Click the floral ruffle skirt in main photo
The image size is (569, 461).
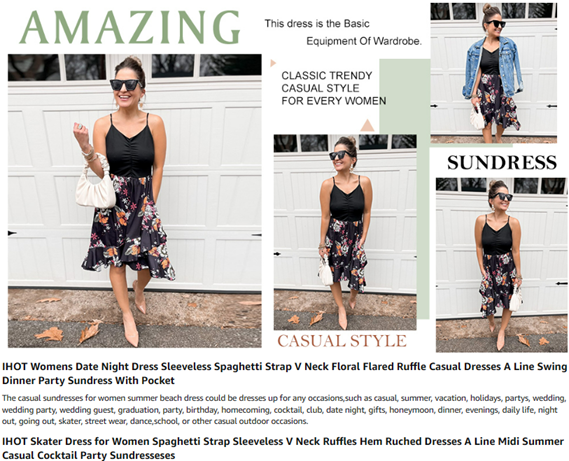click(x=127, y=228)
